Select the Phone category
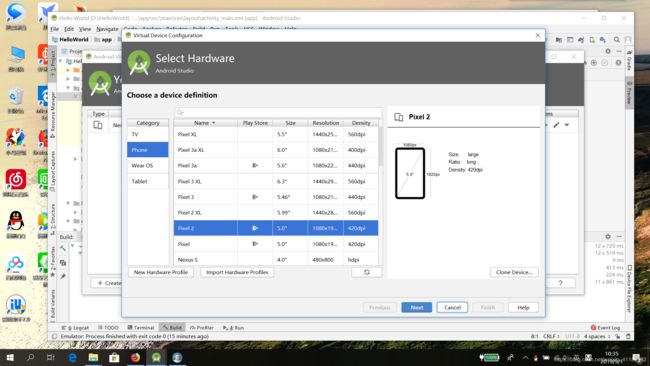The image size is (650, 366). pyautogui.click(x=148, y=150)
